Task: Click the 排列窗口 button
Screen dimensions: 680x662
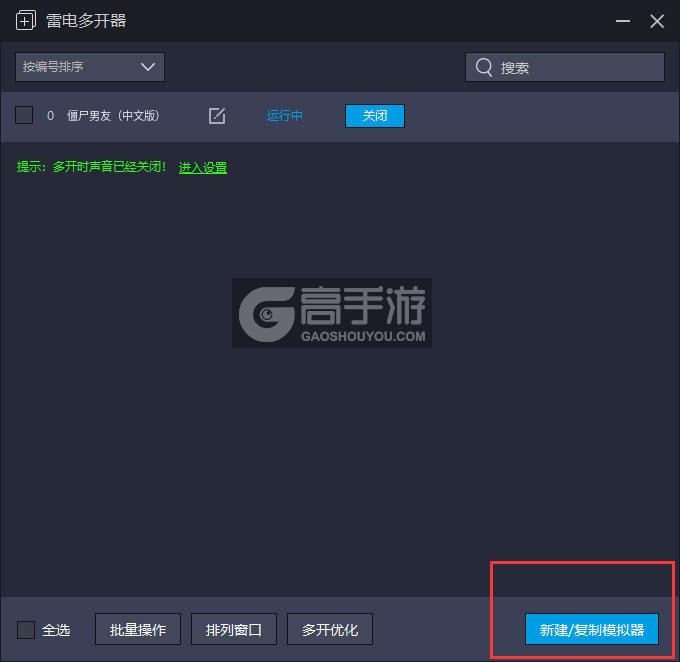Action: click(x=234, y=629)
